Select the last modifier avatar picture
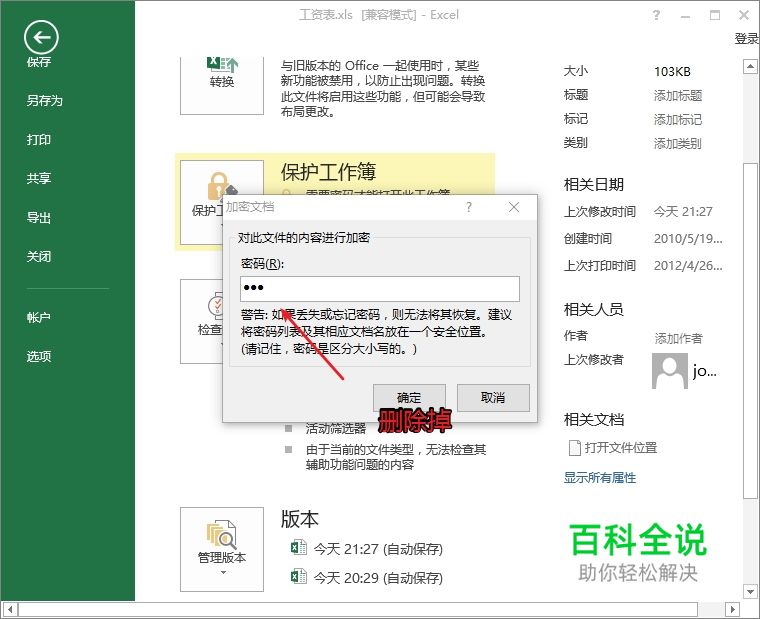This screenshot has height=619, width=760. pyautogui.click(x=670, y=371)
